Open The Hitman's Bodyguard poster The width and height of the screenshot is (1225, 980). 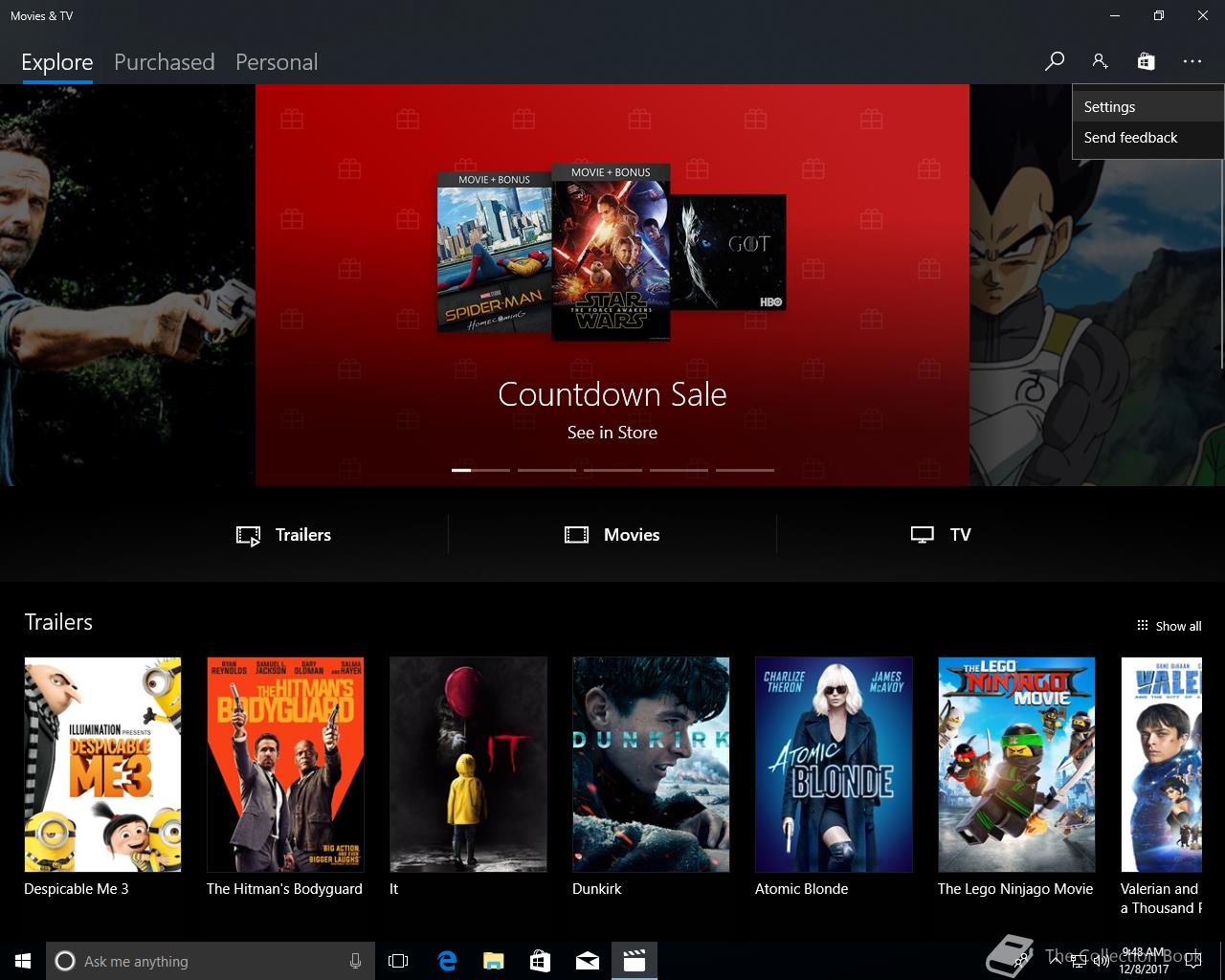(285, 764)
